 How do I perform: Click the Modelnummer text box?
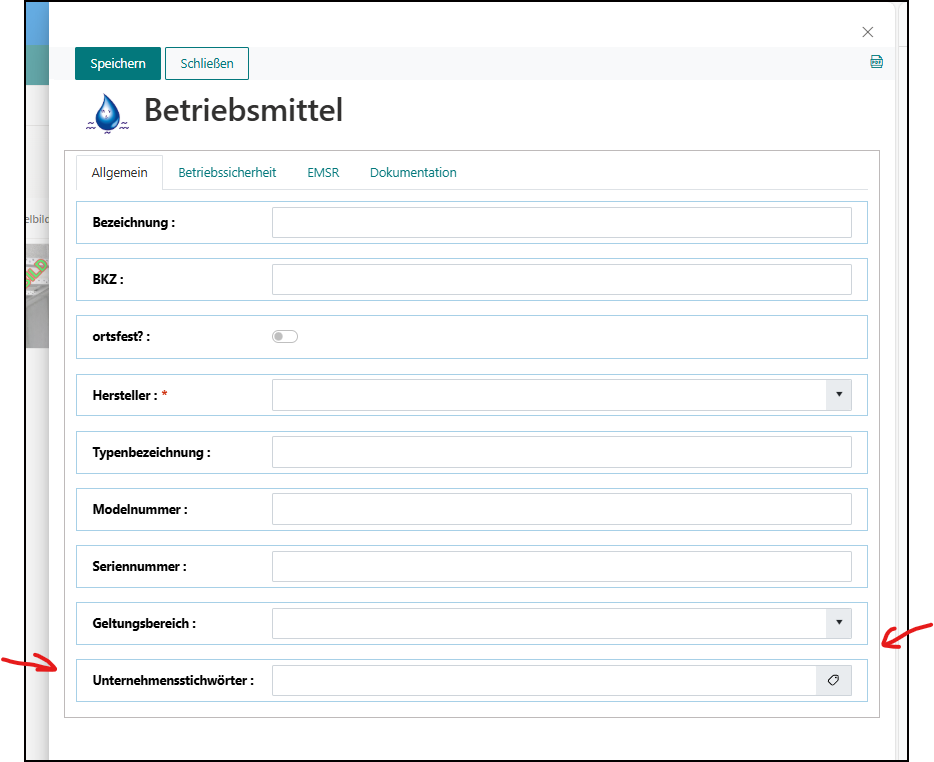(561, 509)
